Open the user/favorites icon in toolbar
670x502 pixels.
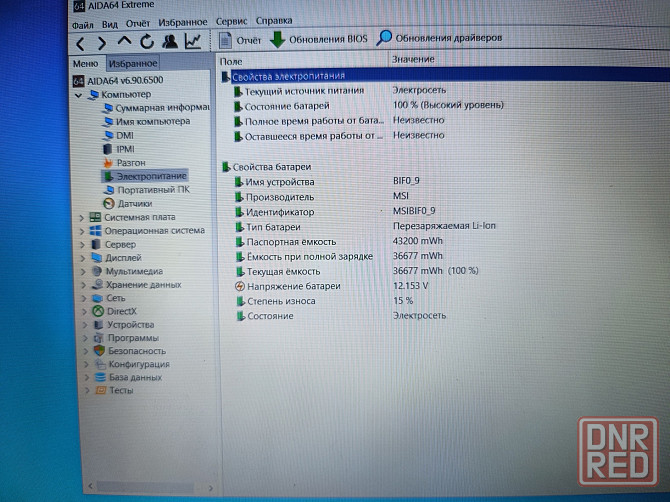(x=169, y=41)
